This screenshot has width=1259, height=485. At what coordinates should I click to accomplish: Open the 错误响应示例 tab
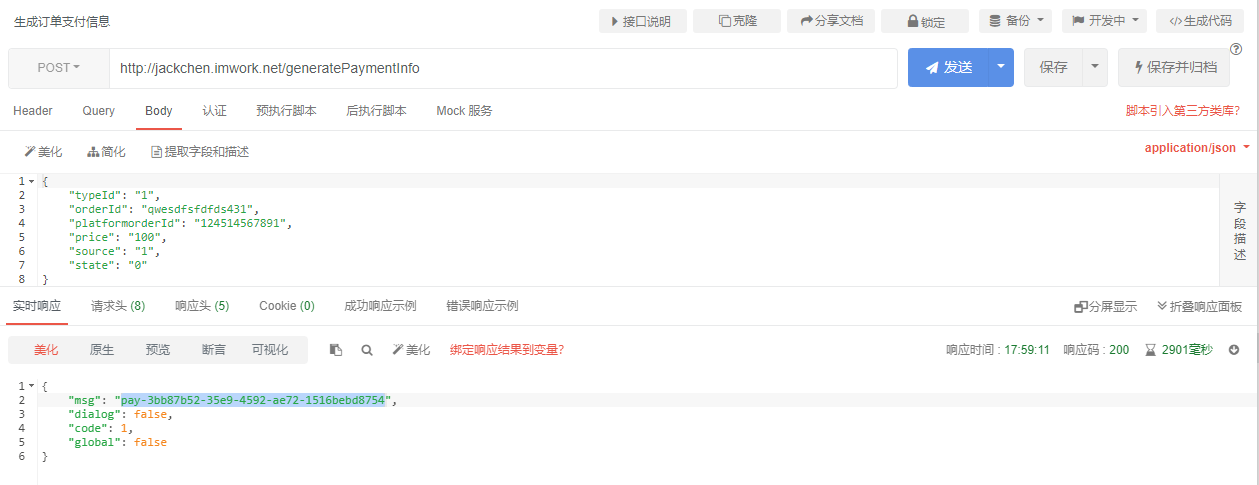pos(482,306)
